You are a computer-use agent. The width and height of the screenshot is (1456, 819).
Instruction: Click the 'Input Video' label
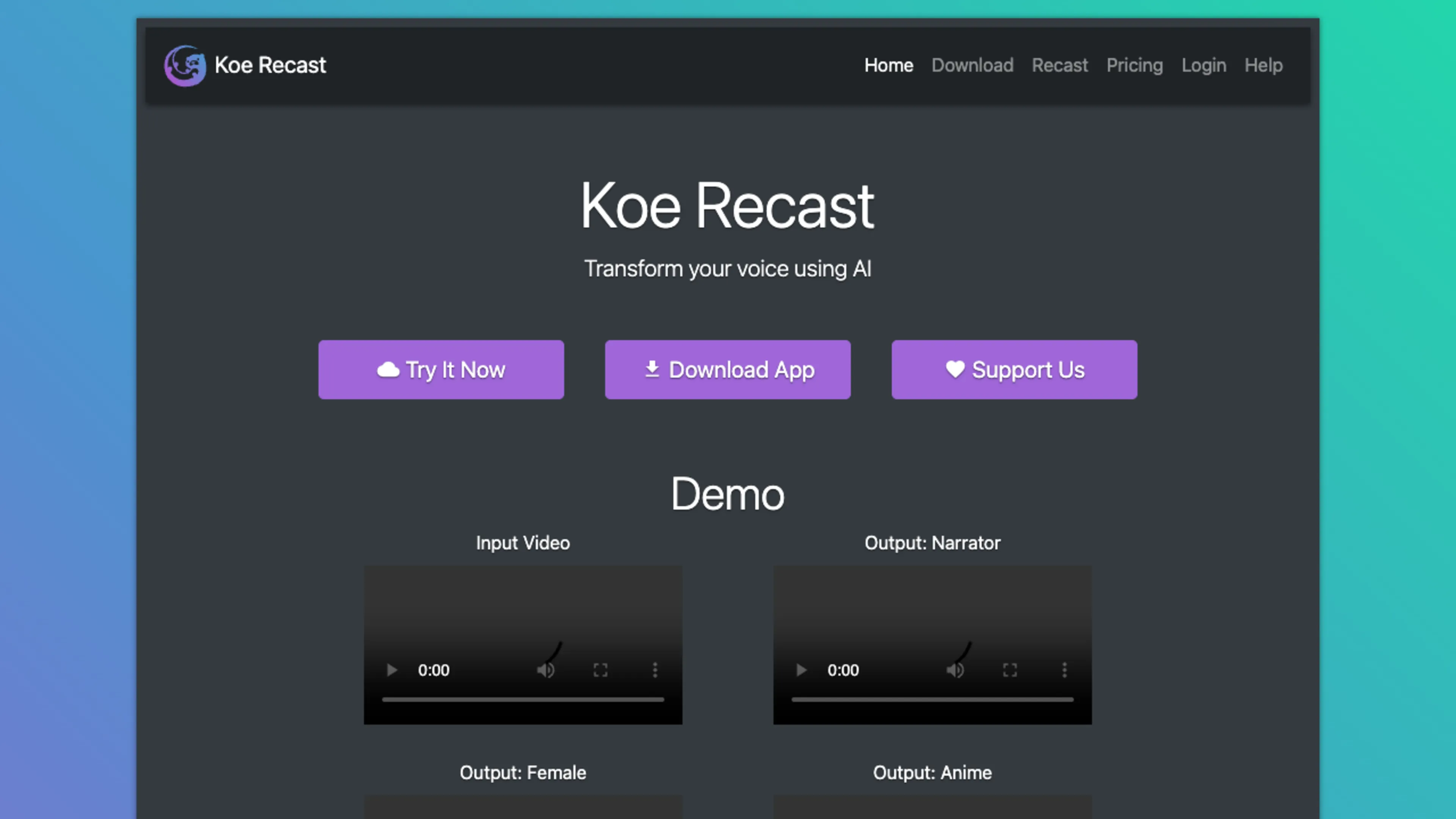pyautogui.click(x=523, y=543)
